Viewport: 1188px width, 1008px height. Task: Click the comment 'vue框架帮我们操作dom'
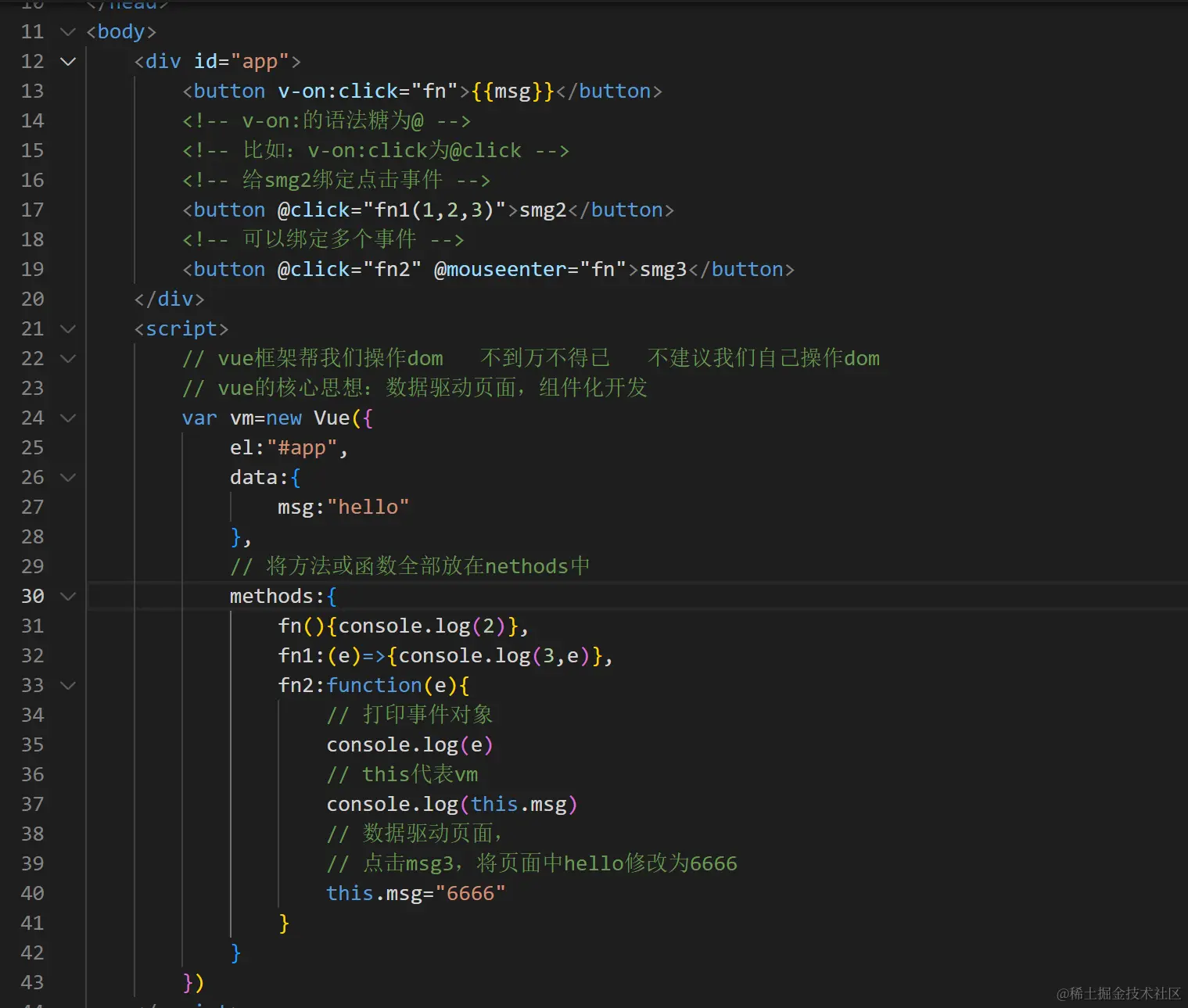point(313,359)
